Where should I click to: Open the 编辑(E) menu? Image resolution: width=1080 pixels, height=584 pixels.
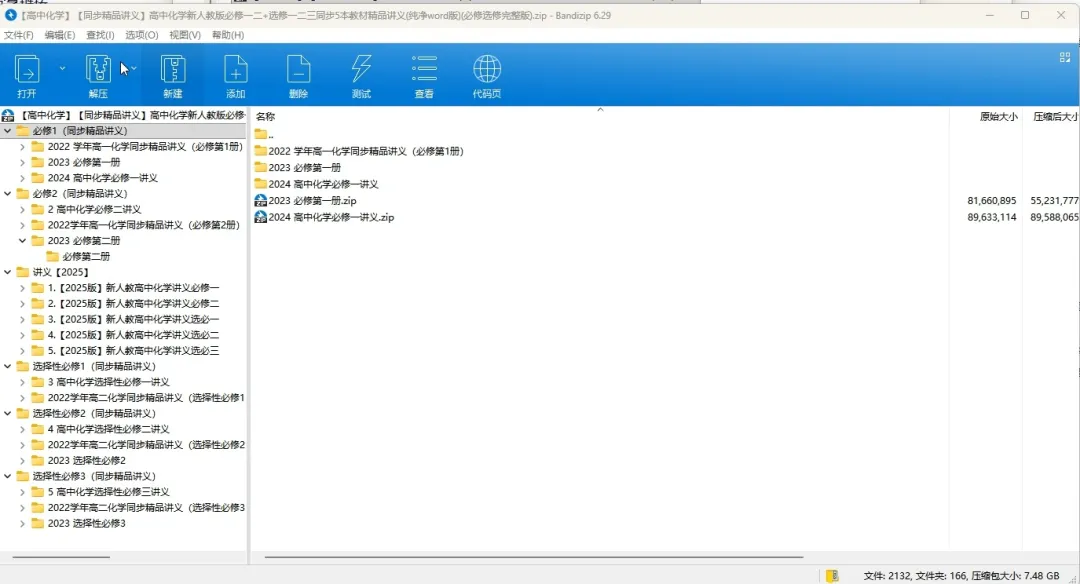(60, 34)
